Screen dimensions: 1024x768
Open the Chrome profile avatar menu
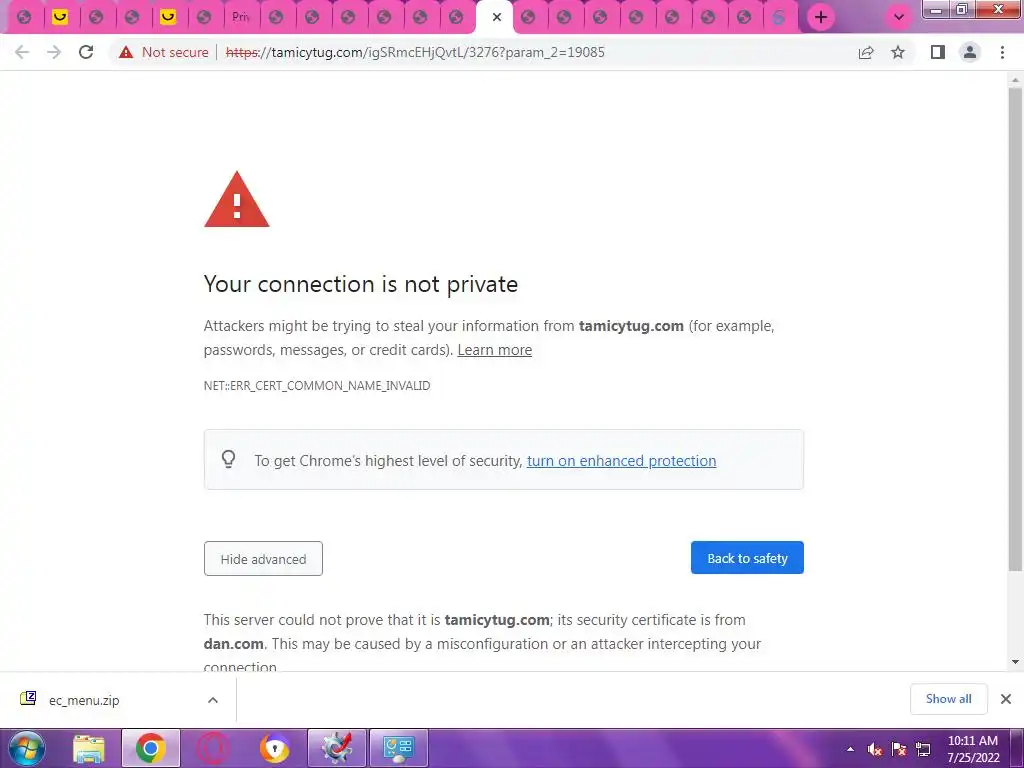coord(970,52)
